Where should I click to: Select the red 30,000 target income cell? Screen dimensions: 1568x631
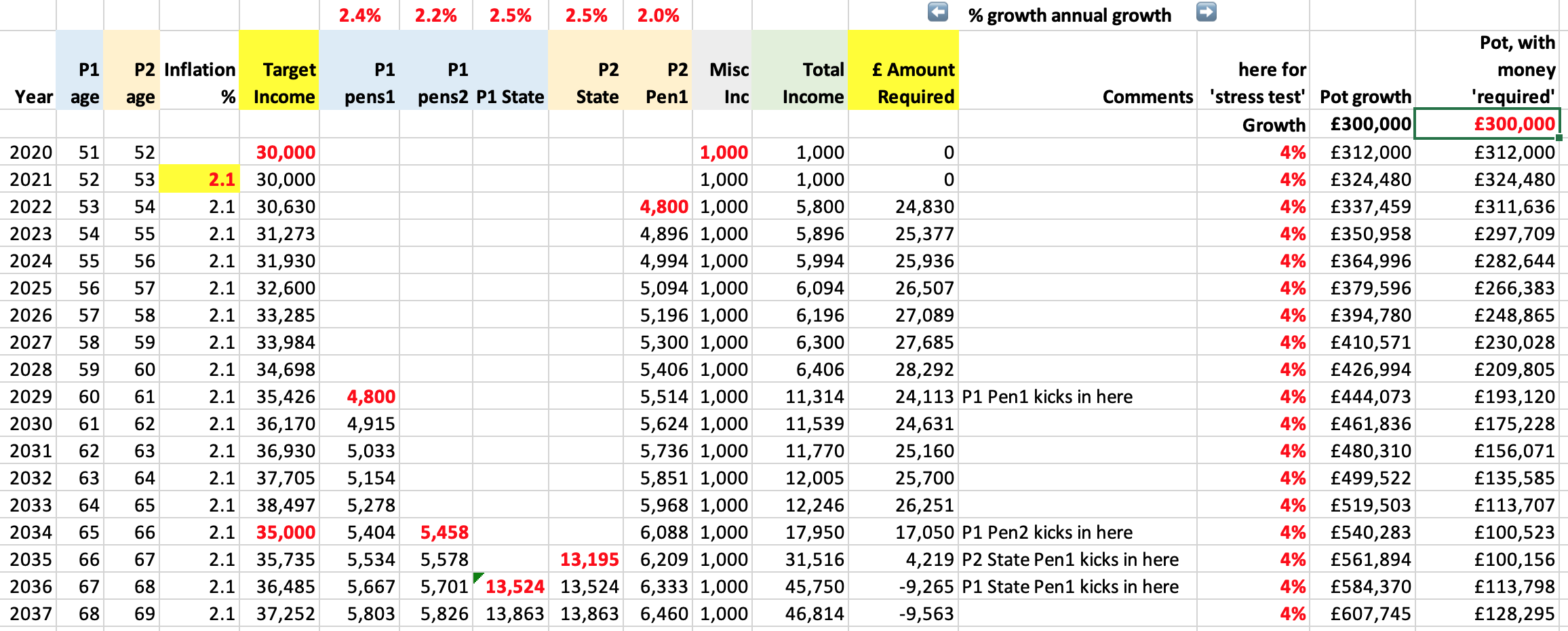(279, 152)
